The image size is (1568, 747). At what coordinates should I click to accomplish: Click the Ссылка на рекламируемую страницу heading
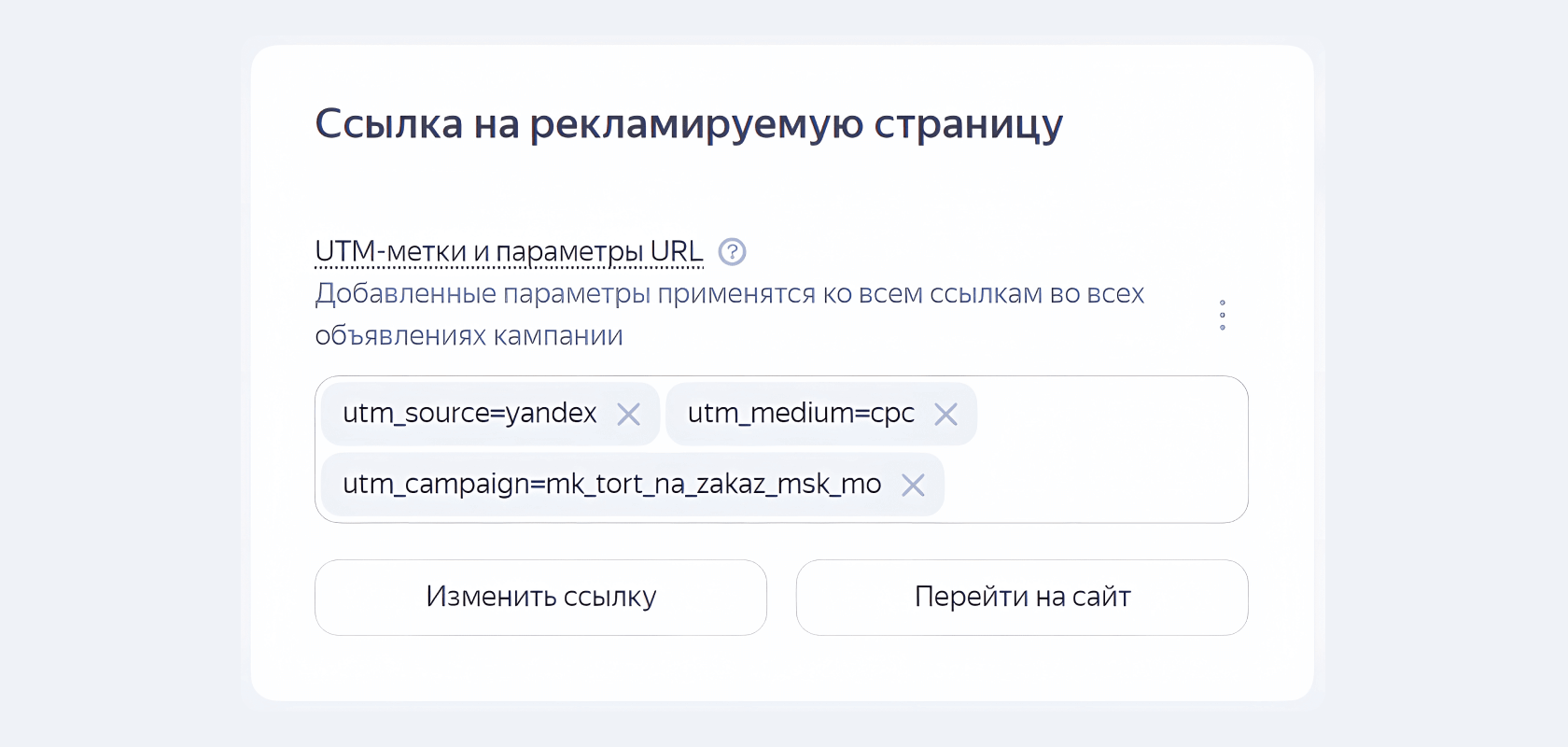tap(689, 123)
